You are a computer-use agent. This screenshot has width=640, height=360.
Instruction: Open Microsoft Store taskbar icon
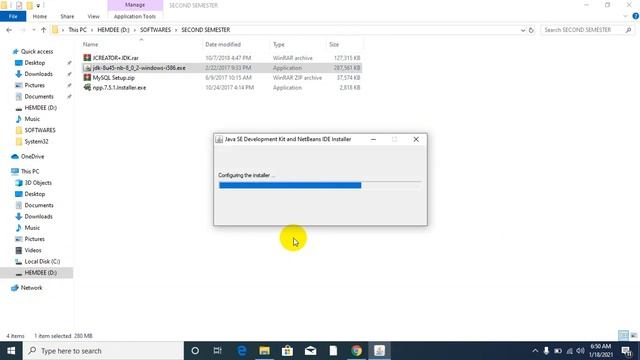[x=287, y=351]
